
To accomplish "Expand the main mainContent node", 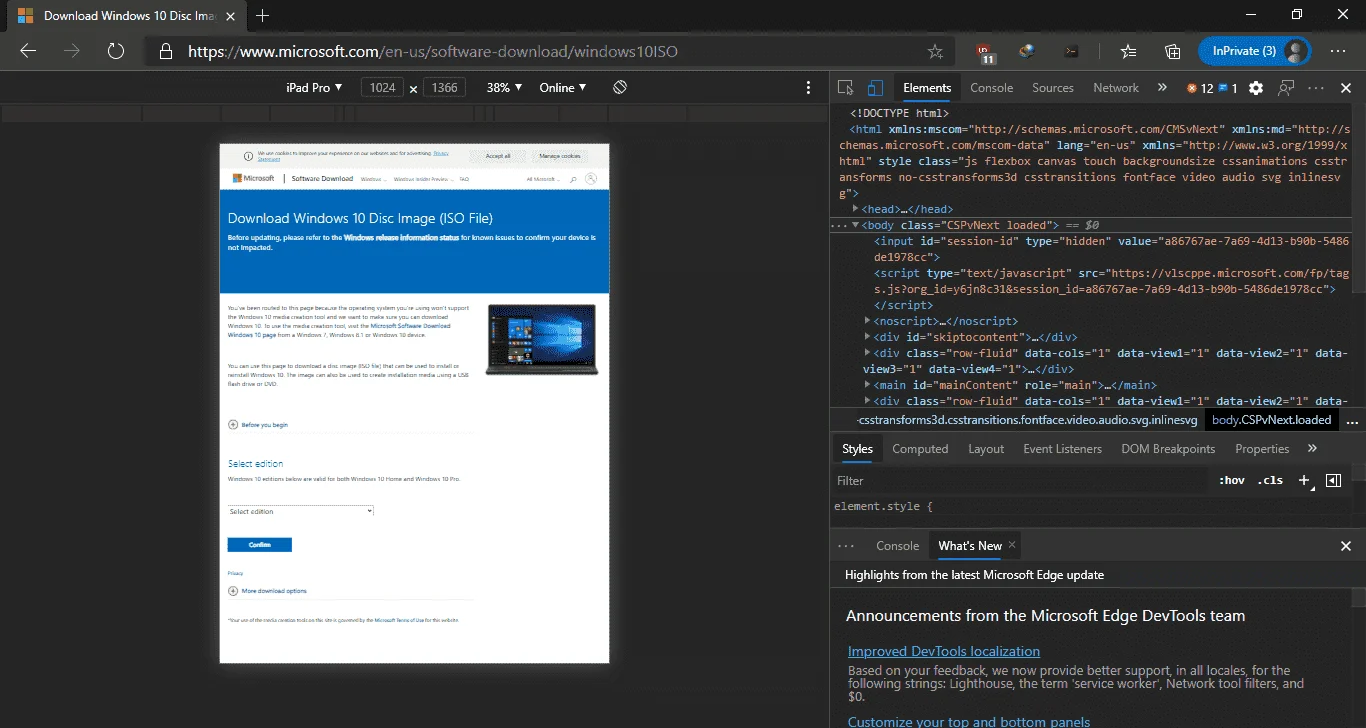I will tap(868, 385).
